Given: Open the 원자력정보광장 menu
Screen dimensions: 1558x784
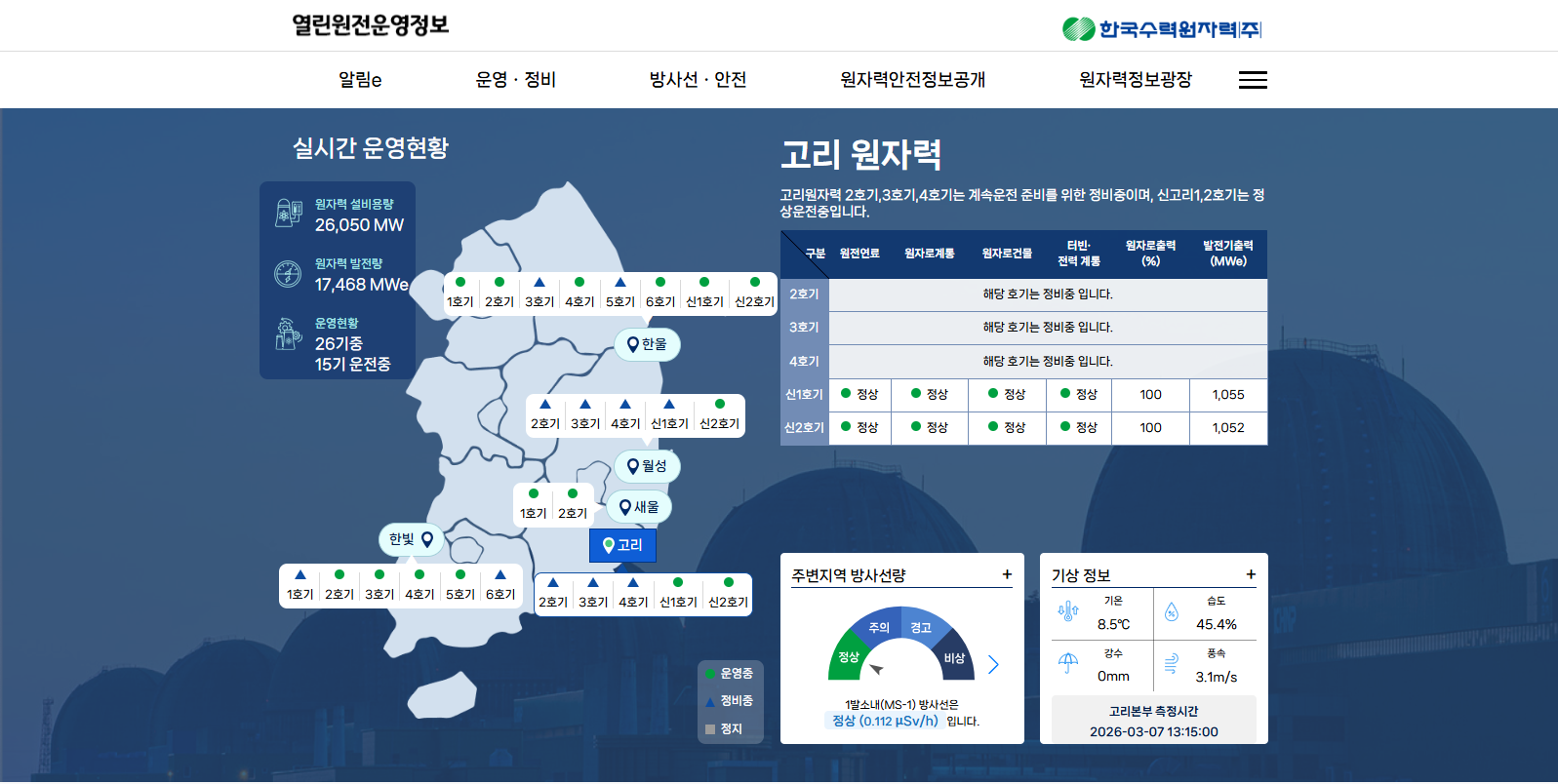Looking at the screenshot, I should click(1136, 80).
